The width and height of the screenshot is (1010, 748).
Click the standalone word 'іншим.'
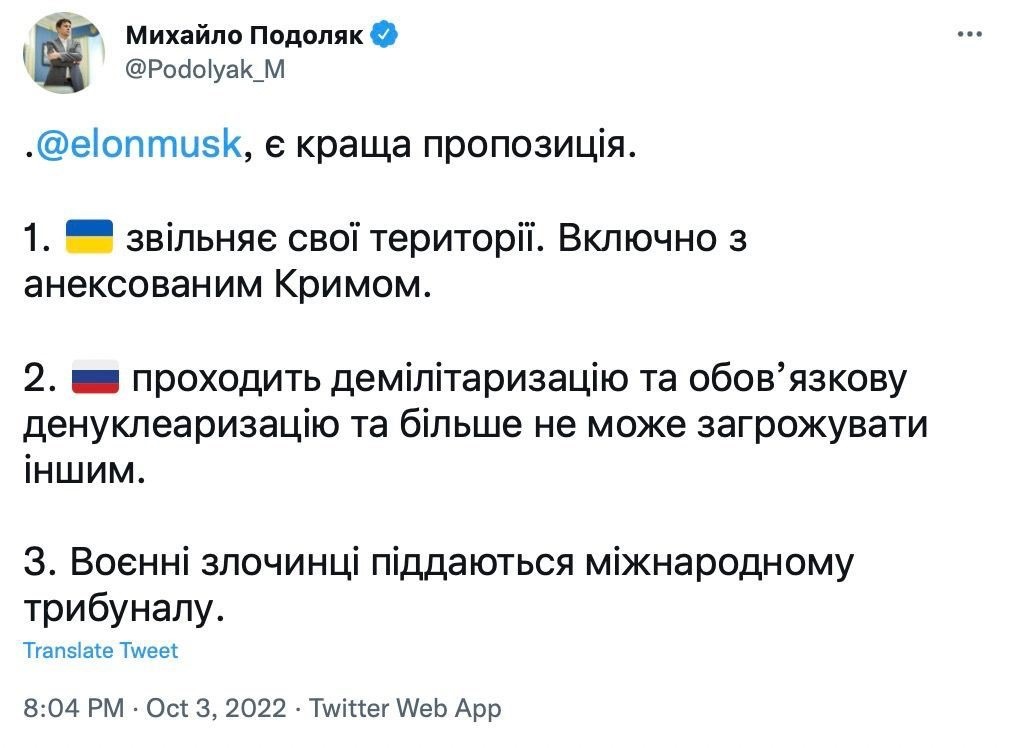point(84,470)
